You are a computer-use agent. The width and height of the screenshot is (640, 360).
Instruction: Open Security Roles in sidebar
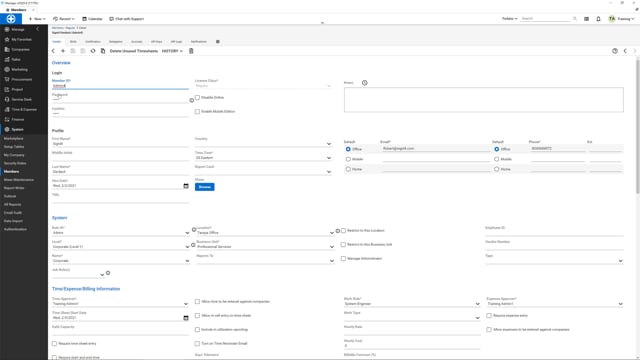pyautogui.click(x=15, y=163)
